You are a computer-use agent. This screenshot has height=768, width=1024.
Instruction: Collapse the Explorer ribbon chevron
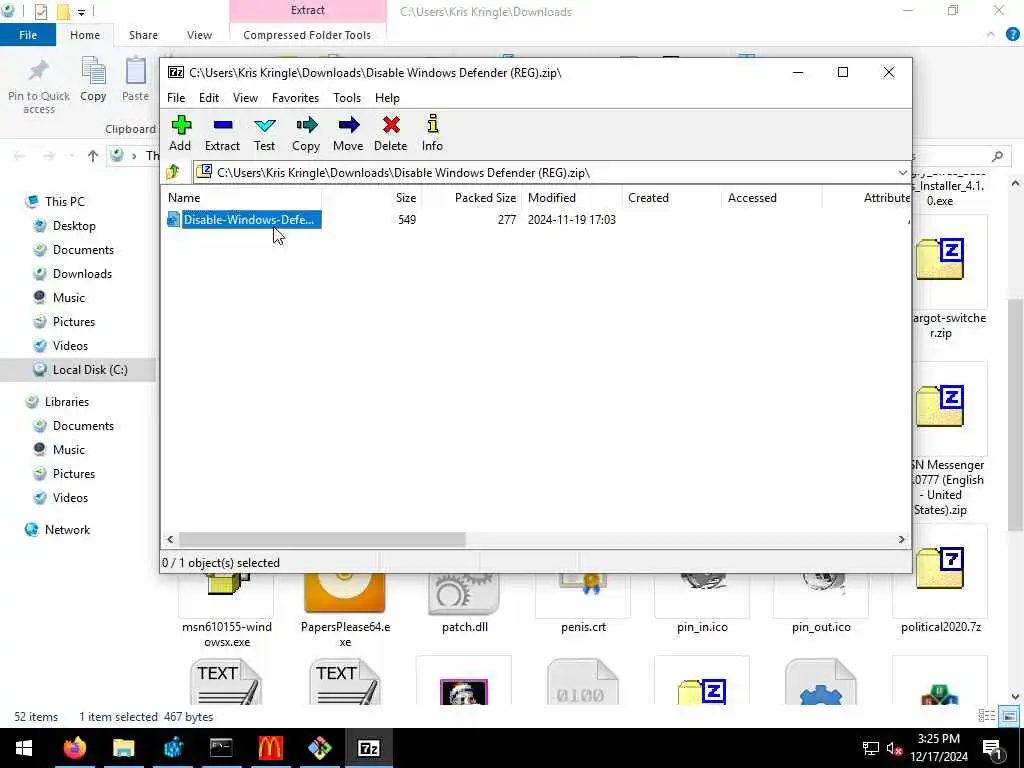(x=991, y=35)
